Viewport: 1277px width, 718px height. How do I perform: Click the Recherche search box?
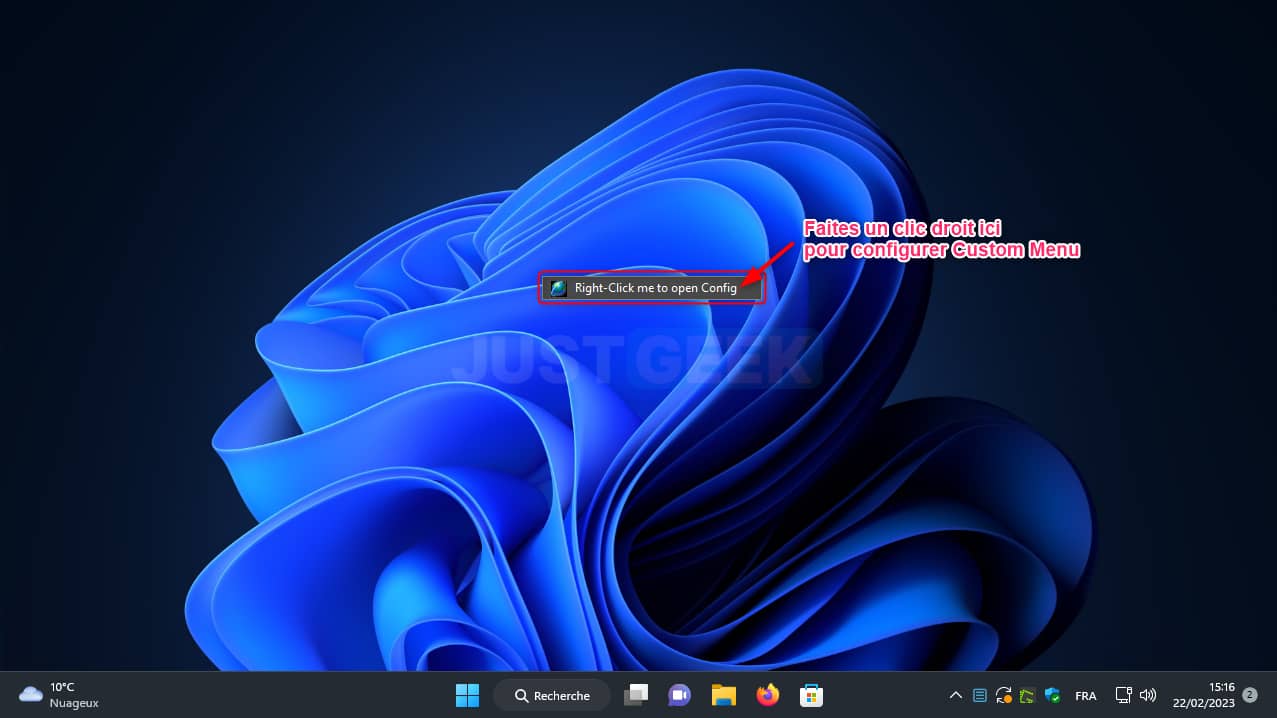[x=552, y=695]
